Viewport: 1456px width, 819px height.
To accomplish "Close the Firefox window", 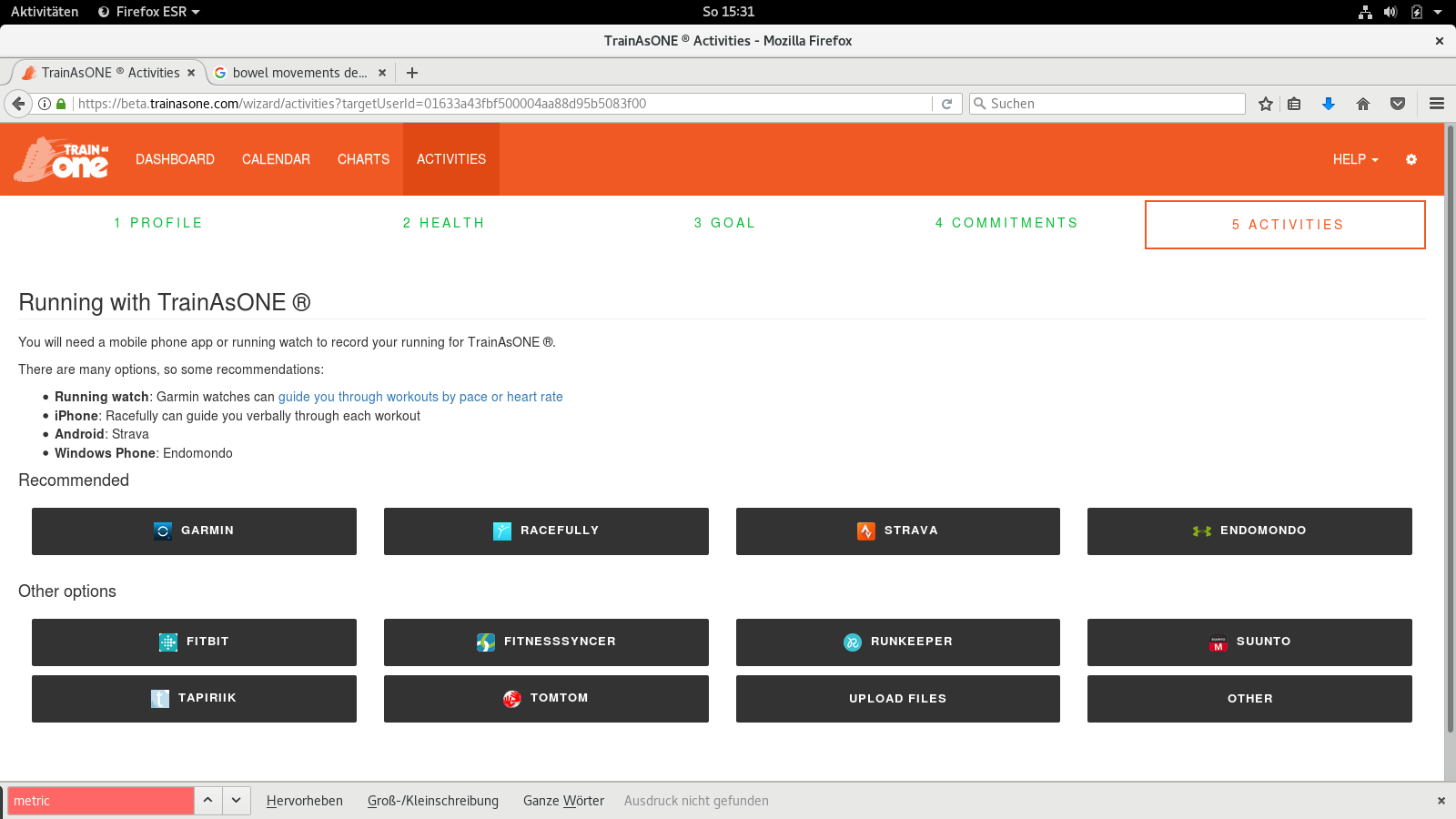I will pyautogui.click(x=1440, y=41).
